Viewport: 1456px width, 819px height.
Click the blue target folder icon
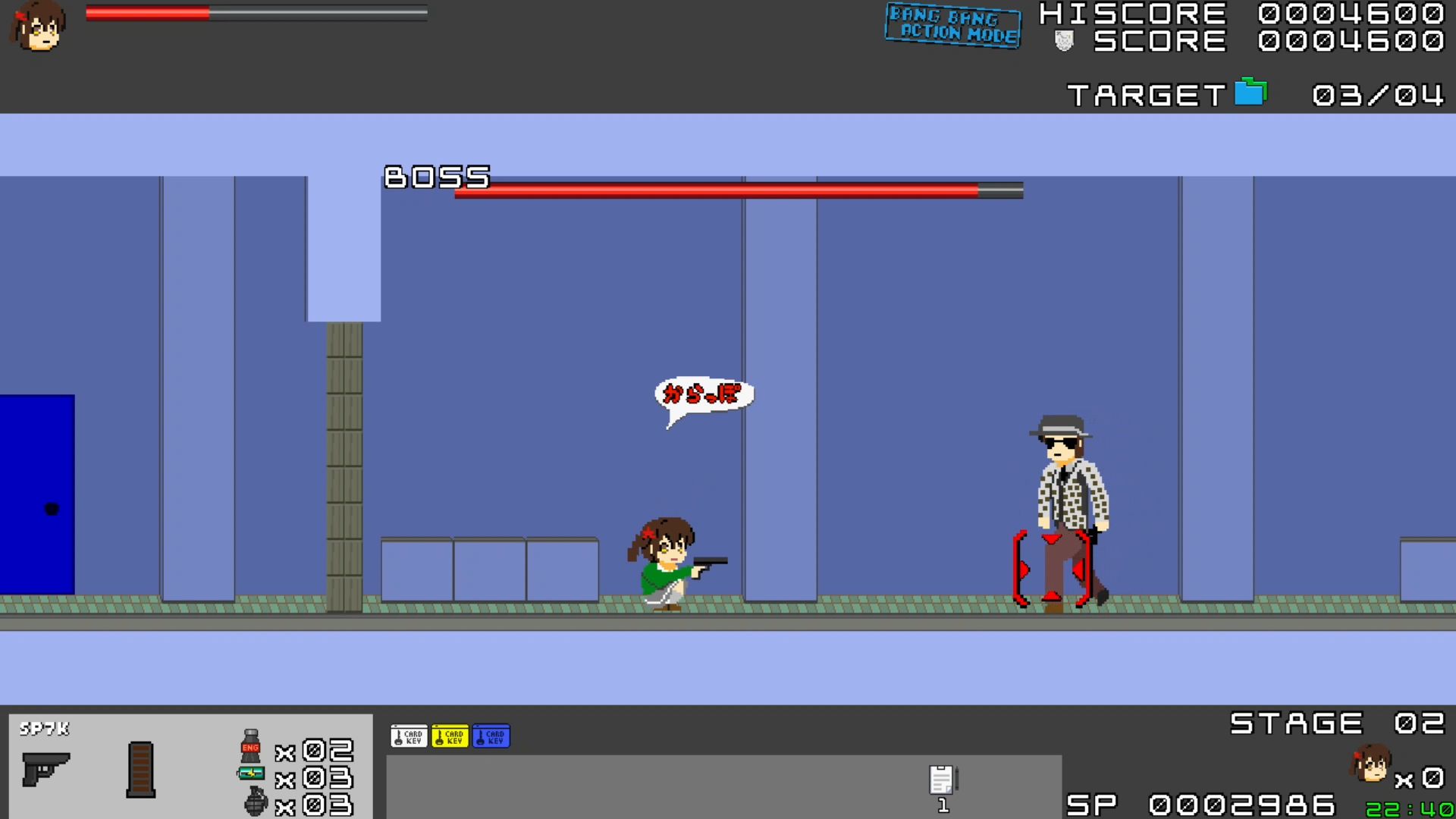[1250, 93]
